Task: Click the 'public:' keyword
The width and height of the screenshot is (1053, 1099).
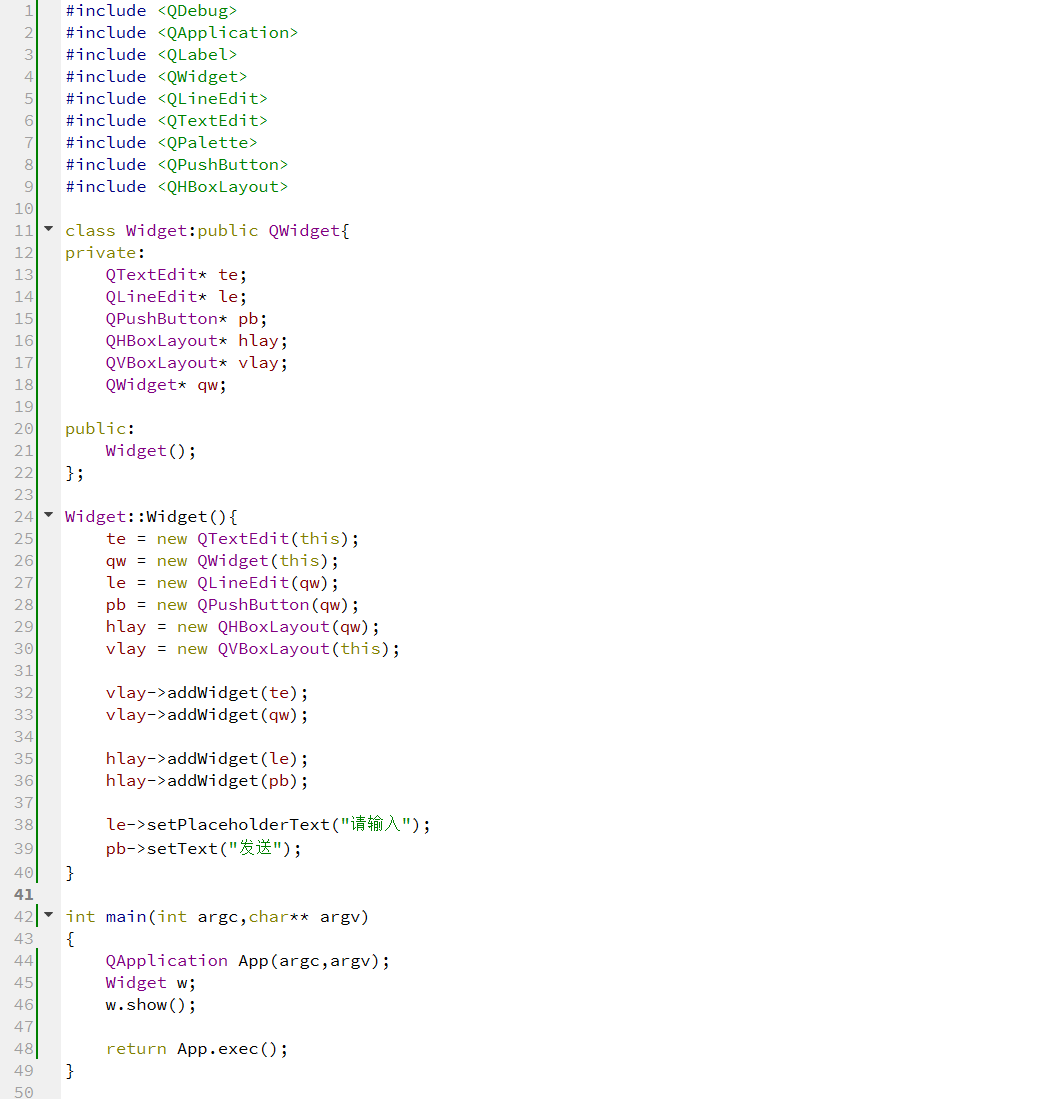Action: coord(100,429)
